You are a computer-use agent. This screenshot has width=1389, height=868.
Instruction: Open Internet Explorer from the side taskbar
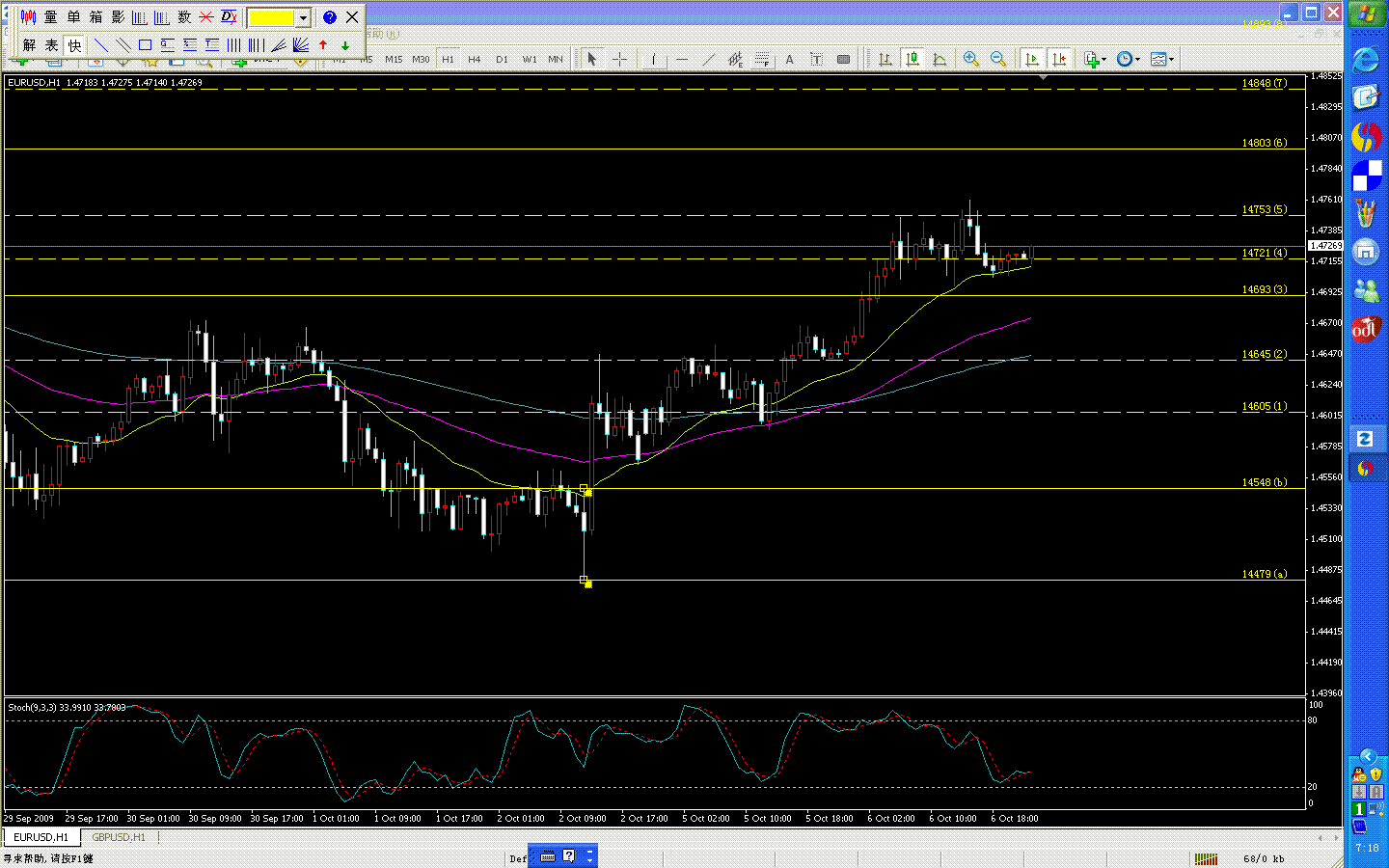click(x=1366, y=60)
